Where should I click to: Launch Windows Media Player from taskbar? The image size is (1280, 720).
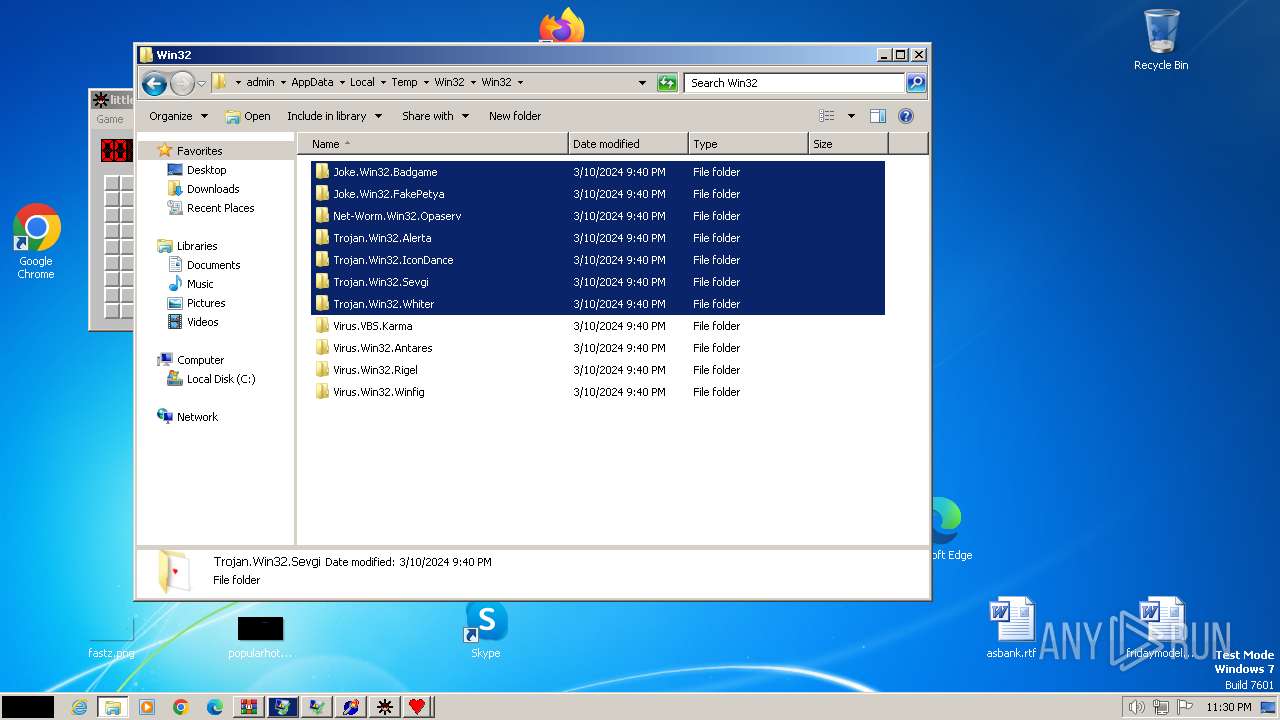tap(147, 707)
